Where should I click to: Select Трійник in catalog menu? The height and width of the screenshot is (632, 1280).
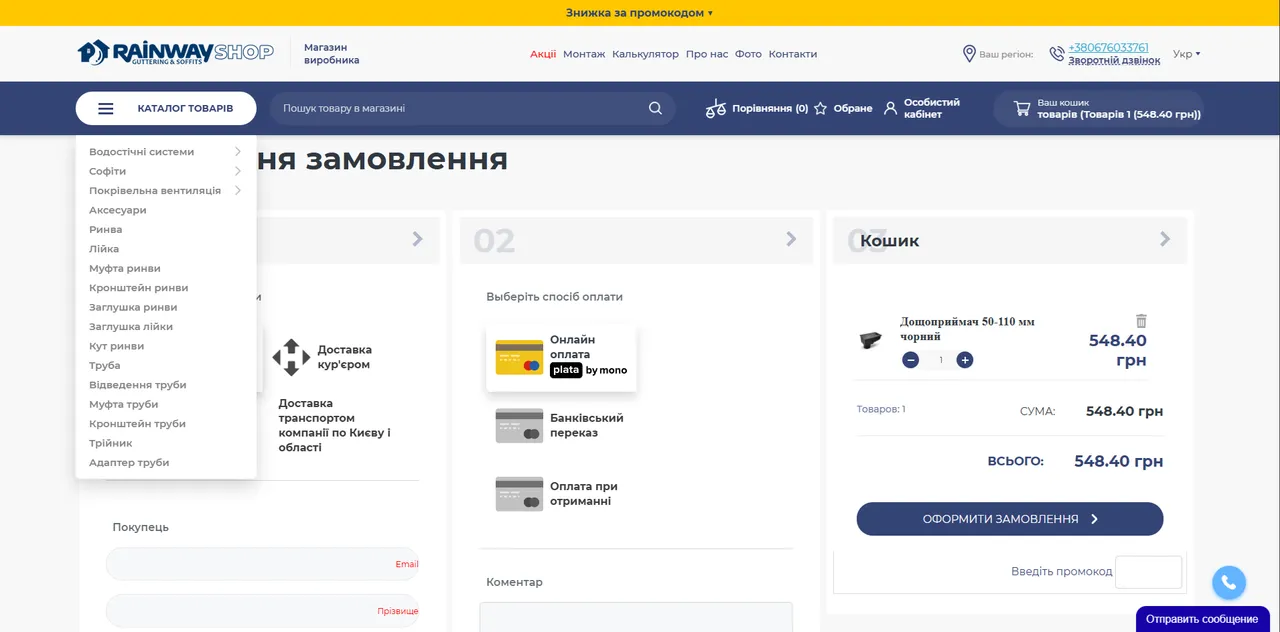pos(111,443)
